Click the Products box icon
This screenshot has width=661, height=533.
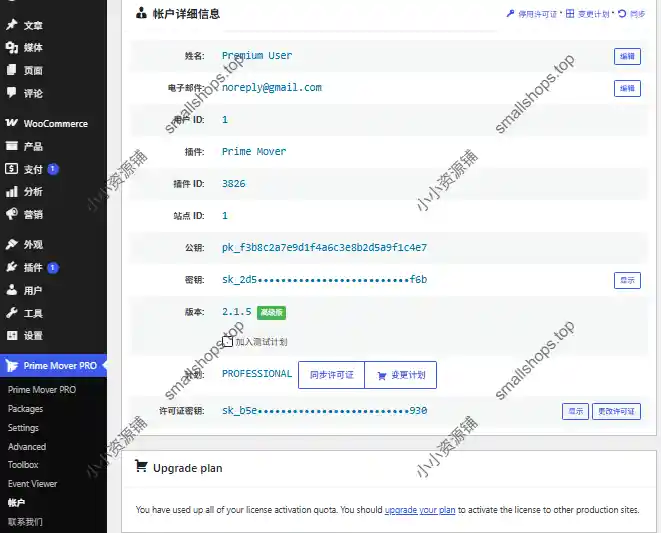11,146
